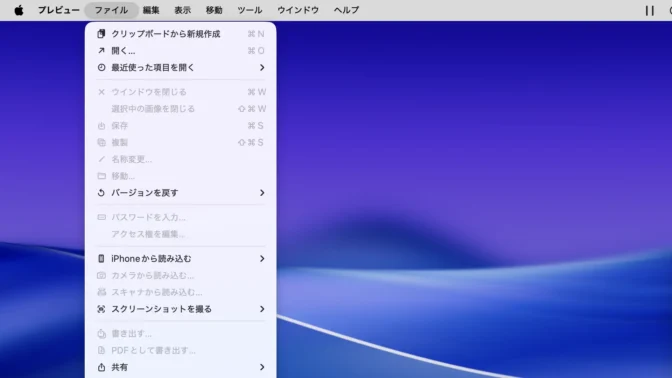Select バージョンを戻す menu entry
Viewport: 672px width, 378px height.
point(180,193)
